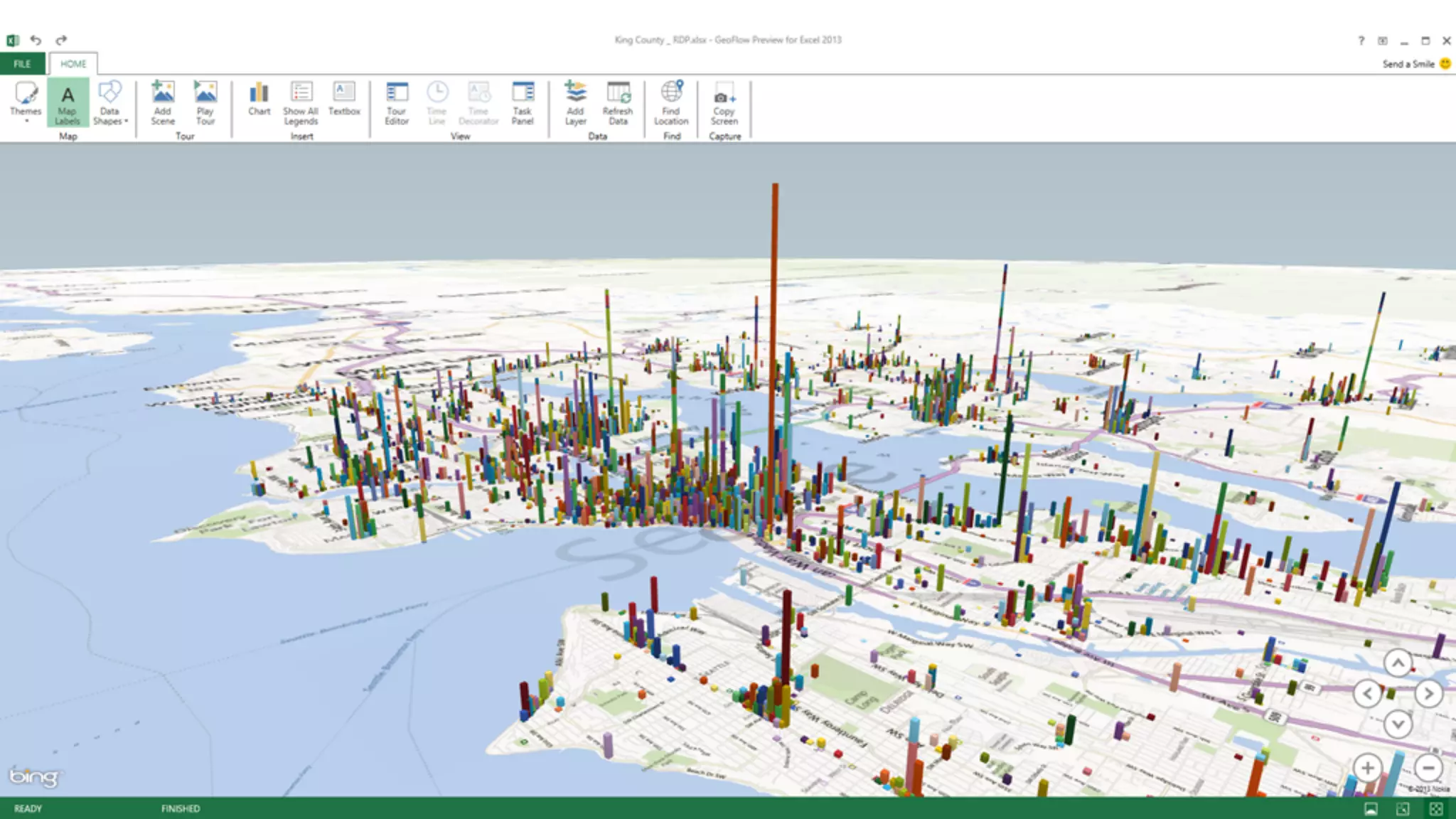1456x819 pixels.
Task: Zoom in with the plus button
Action: coord(1367,768)
